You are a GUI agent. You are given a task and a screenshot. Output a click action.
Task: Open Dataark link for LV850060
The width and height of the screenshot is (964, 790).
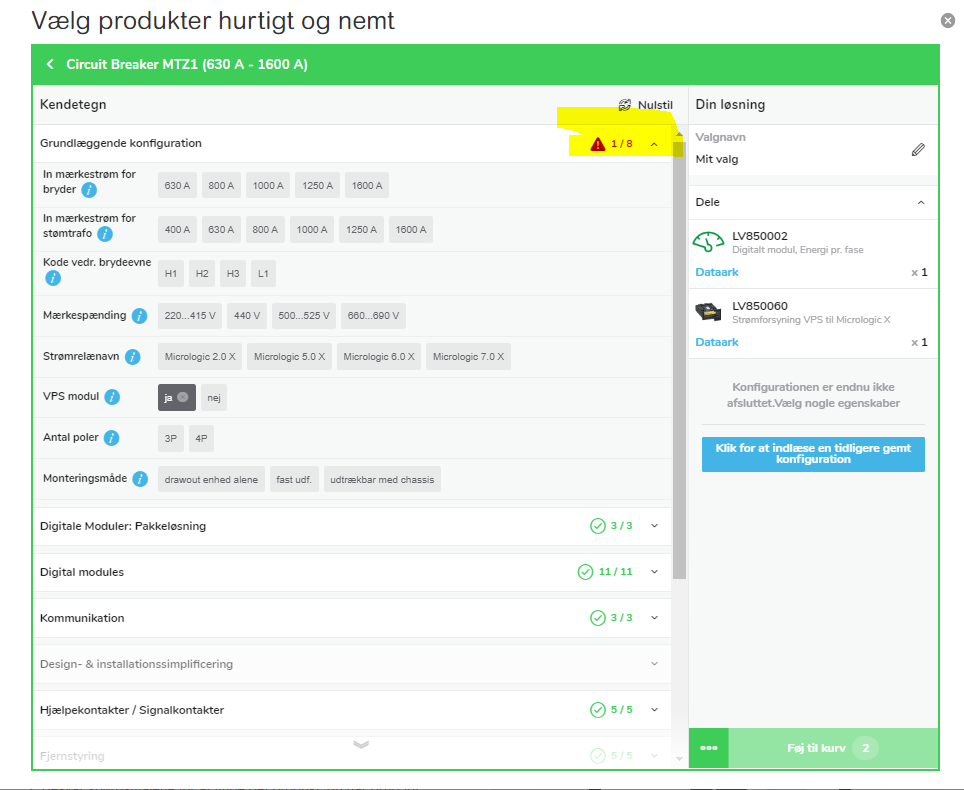click(x=717, y=342)
